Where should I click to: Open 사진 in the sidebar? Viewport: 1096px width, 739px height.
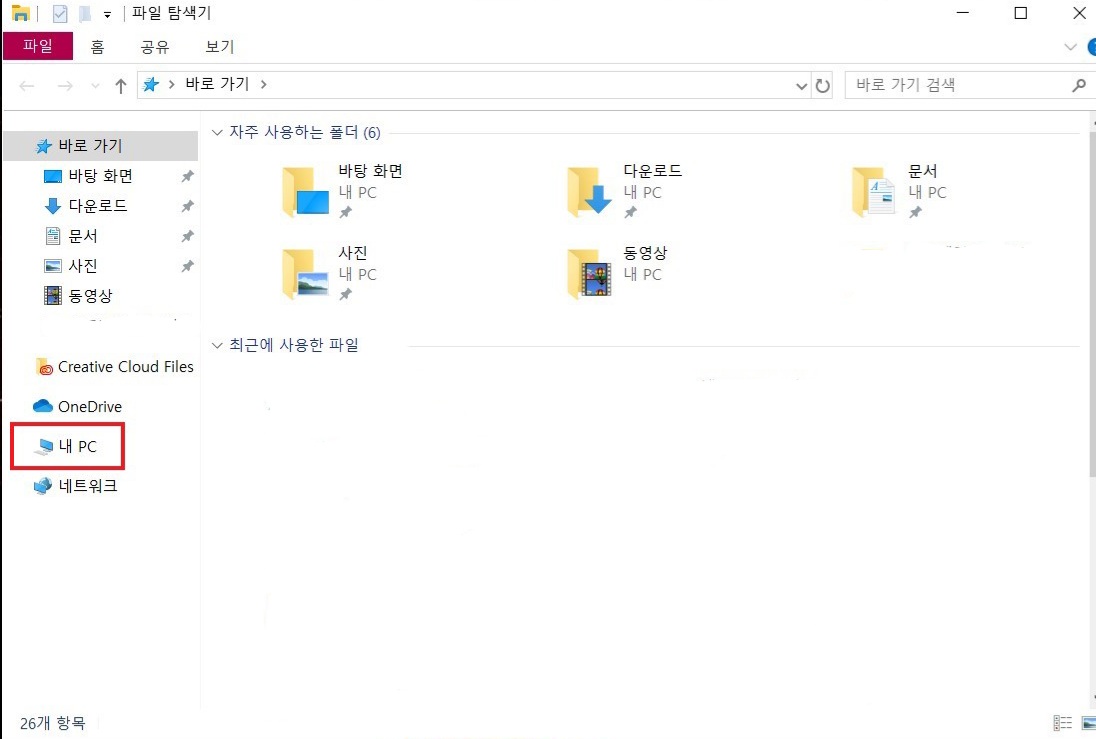click(83, 266)
